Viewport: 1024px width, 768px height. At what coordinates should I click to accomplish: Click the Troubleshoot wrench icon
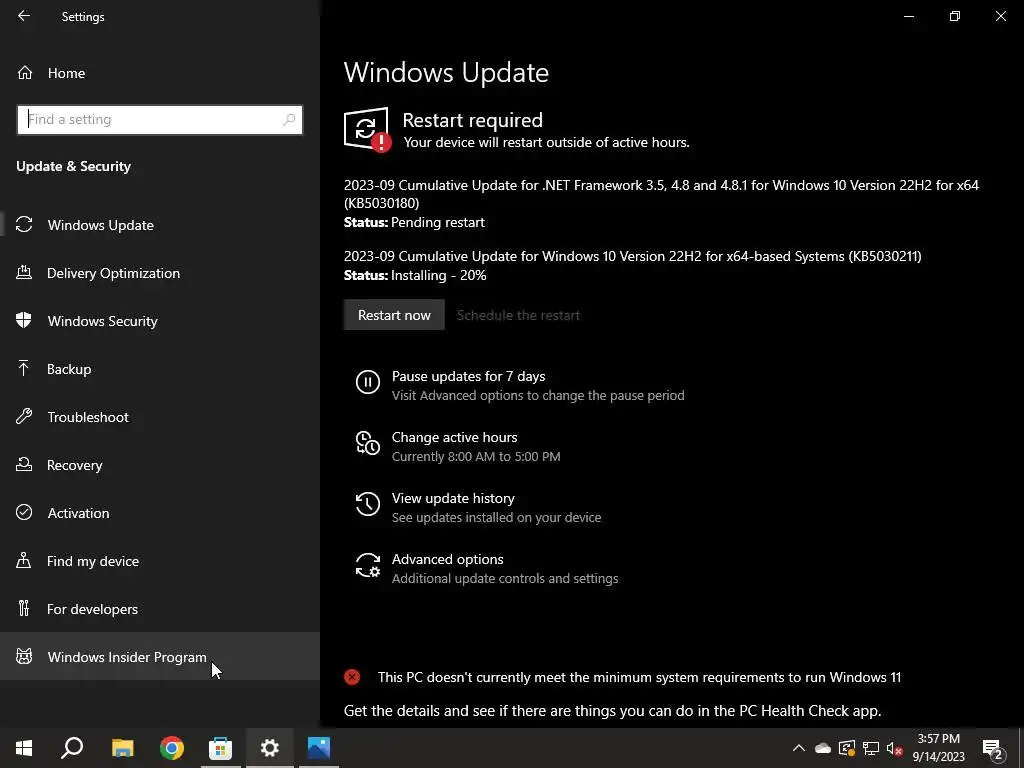point(24,417)
